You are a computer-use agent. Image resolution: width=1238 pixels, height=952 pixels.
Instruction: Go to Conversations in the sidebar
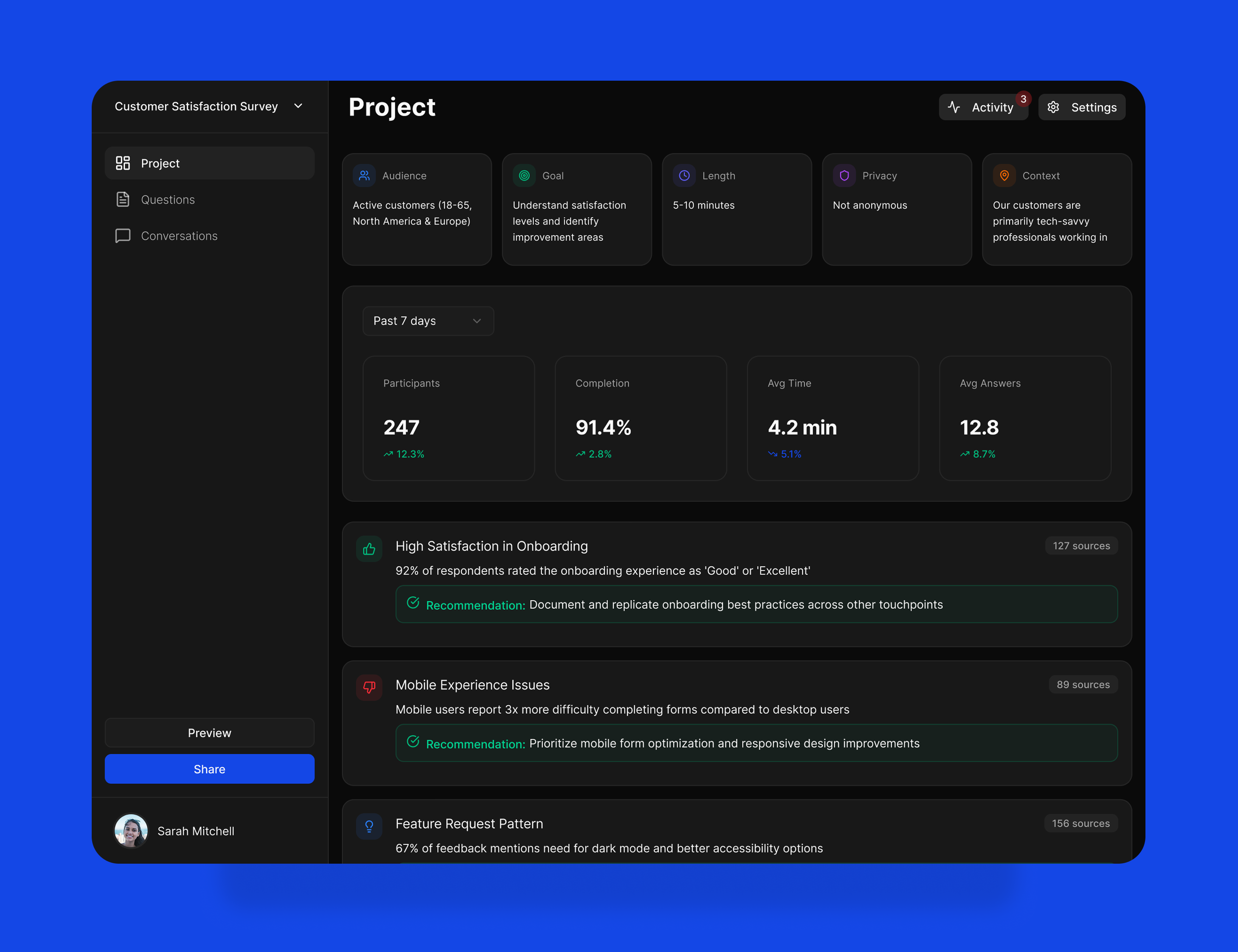pos(179,236)
